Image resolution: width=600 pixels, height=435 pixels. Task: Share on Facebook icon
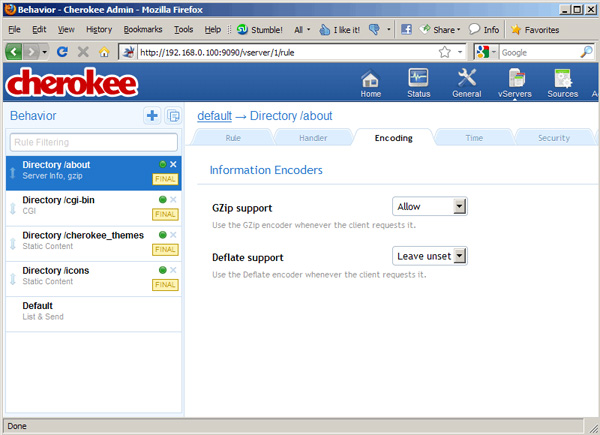(x=406, y=29)
